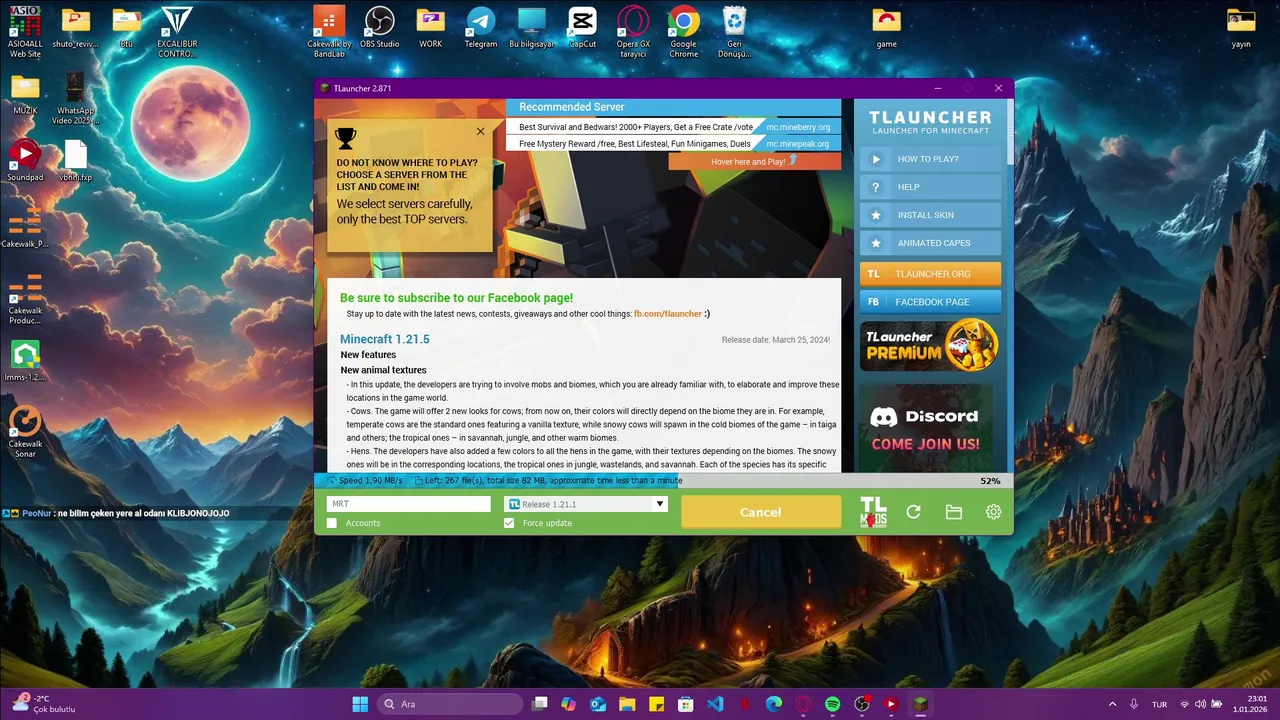Click Hover here and Play! button
Image resolution: width=1280 pixels, height=720 pixels.
click(x=755, y=161)
